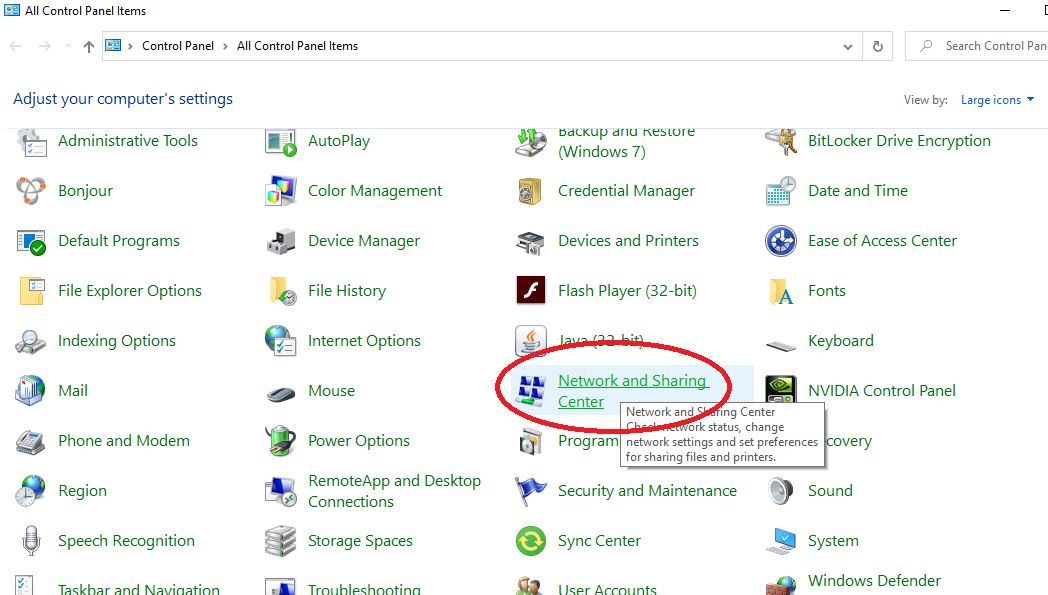Image resolution: width=1048 pixels, height=595 pixels.
Task: Click the Indexing Options icon
Action: click(x=31, y=341)
